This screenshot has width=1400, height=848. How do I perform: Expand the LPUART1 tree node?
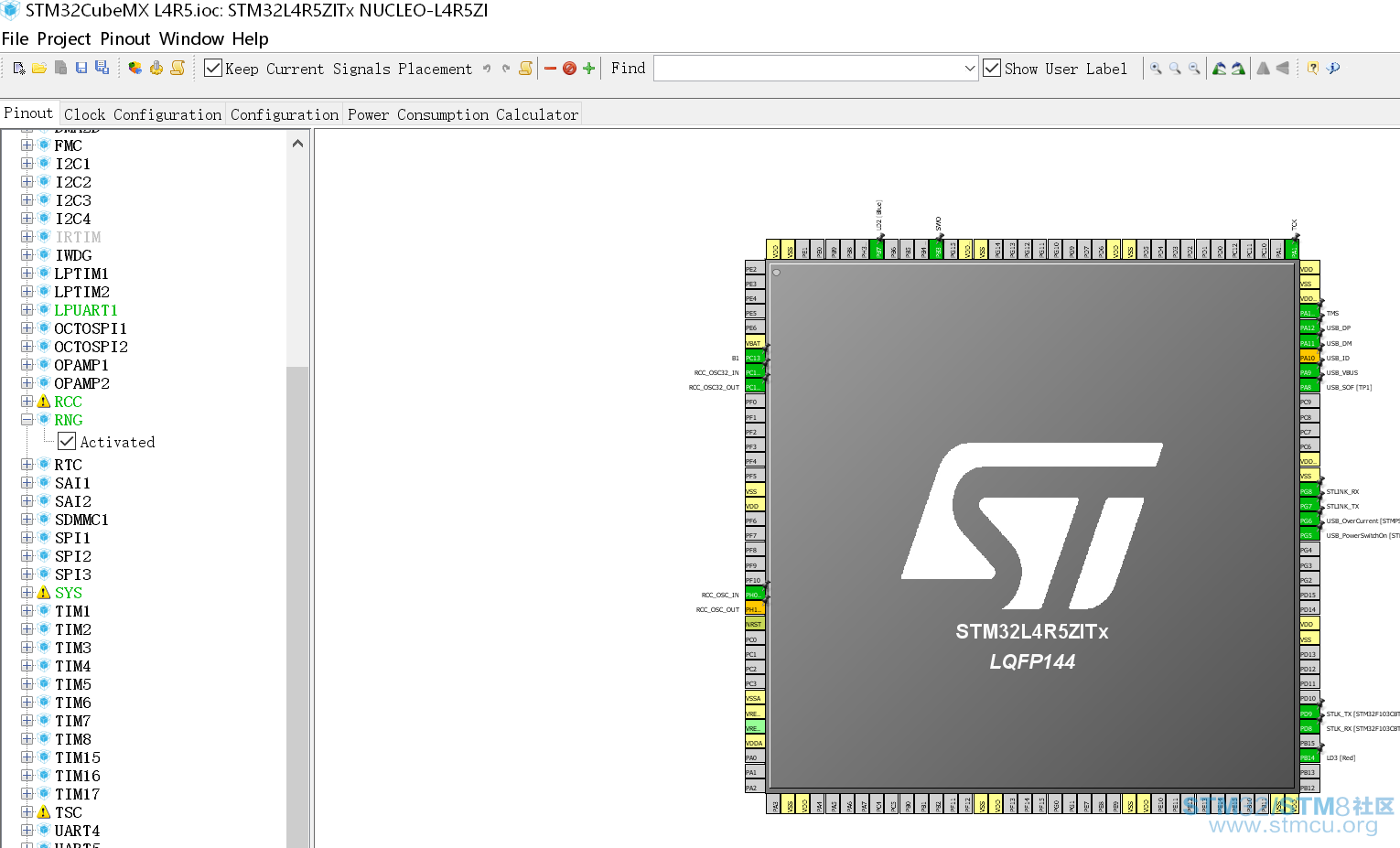pos(27,310)
